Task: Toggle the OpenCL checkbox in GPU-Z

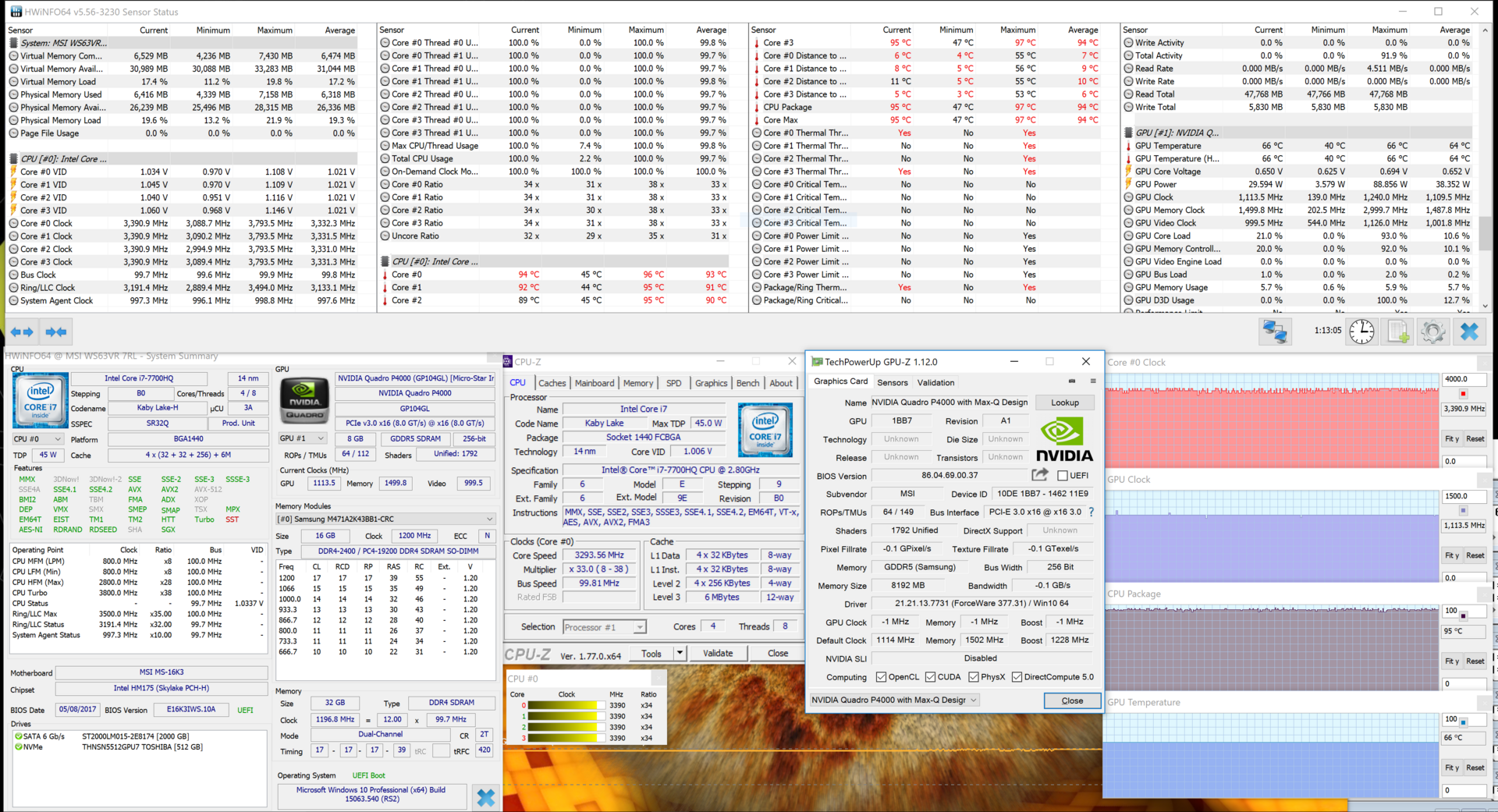Action: [x=881, y=677]
